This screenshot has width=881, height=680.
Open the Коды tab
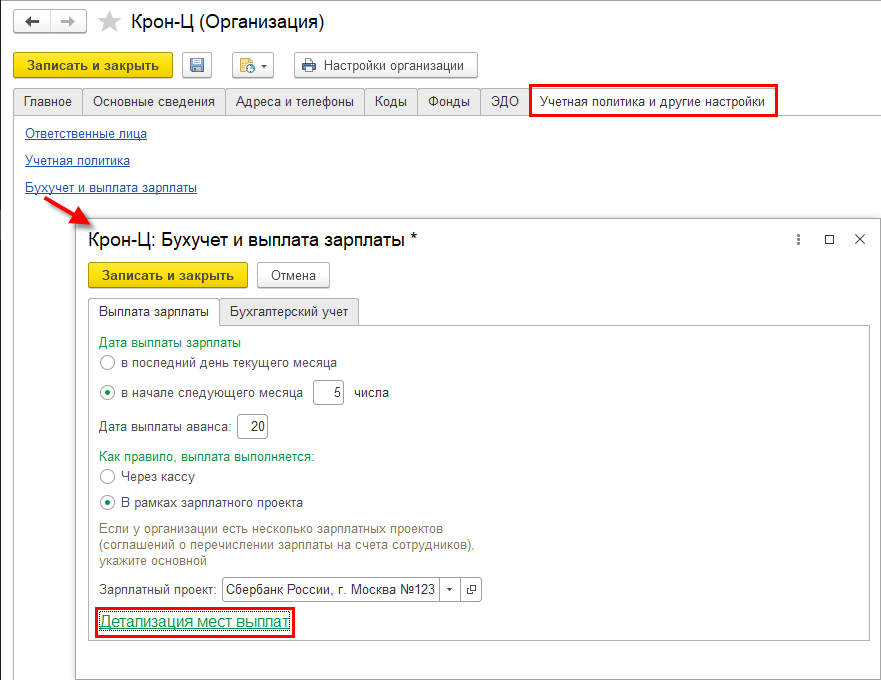[x=390, y=102]
